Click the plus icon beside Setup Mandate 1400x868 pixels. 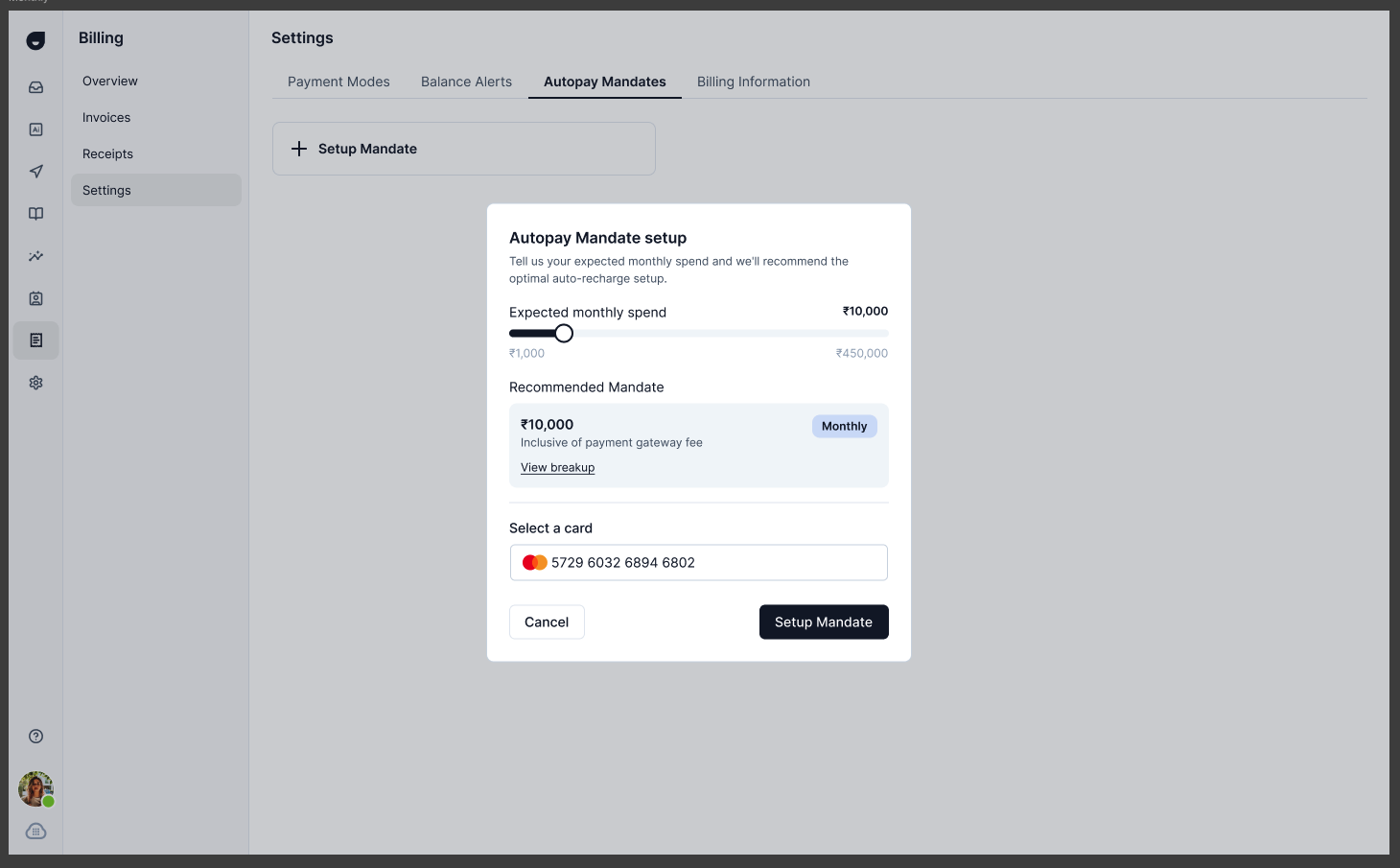pyautogui.click(x=299, y=149)
